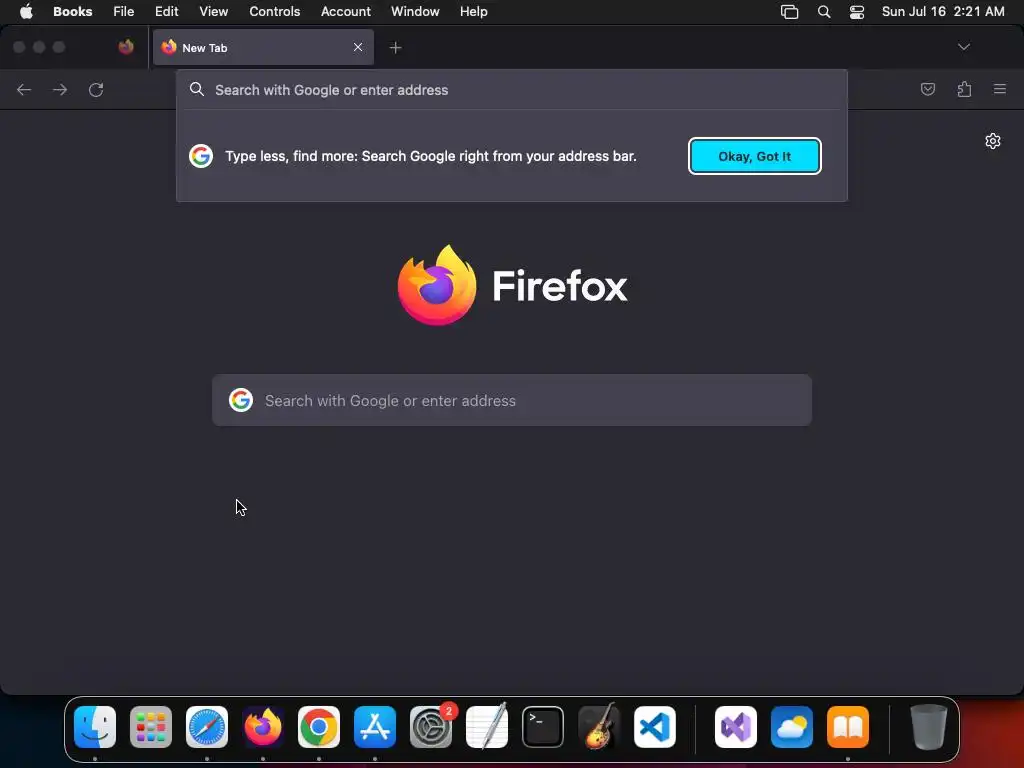Open Safari from the Dock
Image resolution: width=1024 pixels, height=768 pixels.
point(207,726)
